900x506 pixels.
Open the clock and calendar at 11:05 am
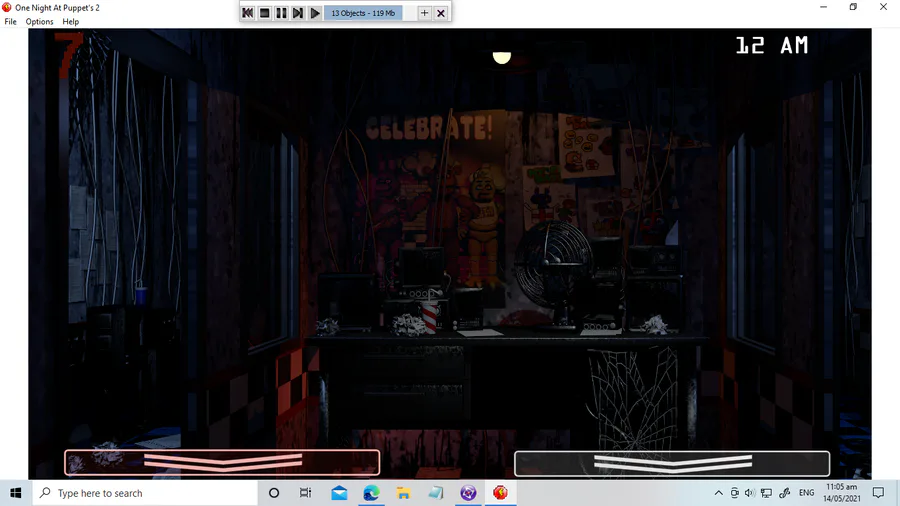click(x=841, y=493)
